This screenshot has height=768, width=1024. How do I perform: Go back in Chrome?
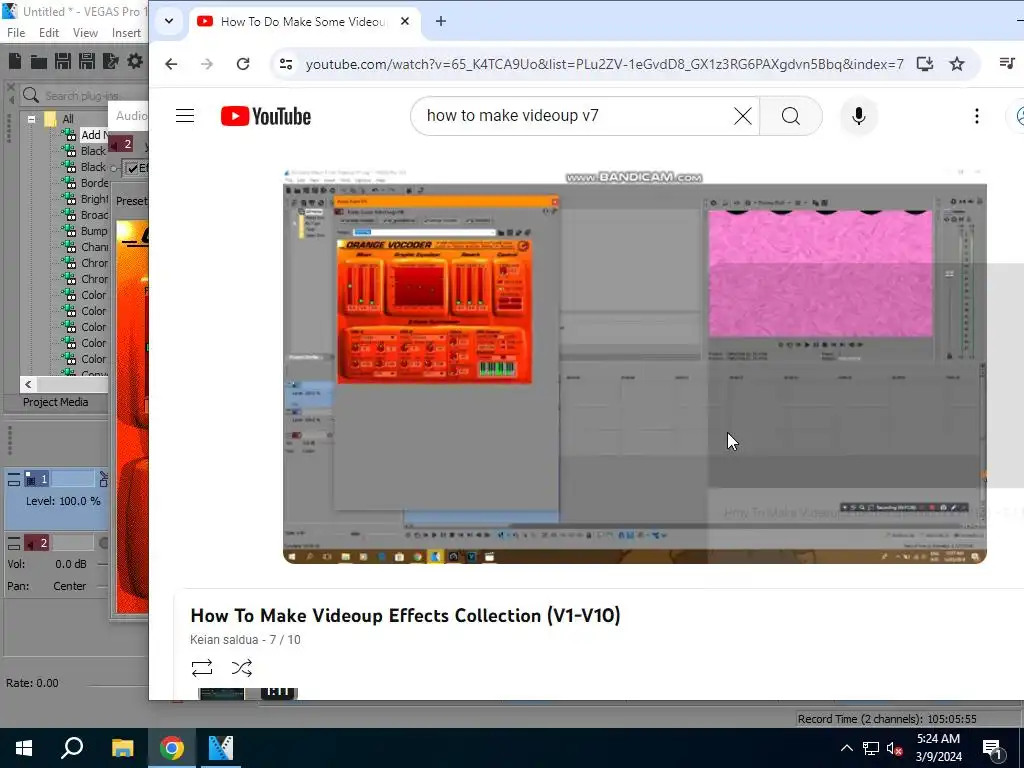coord(171,64)
